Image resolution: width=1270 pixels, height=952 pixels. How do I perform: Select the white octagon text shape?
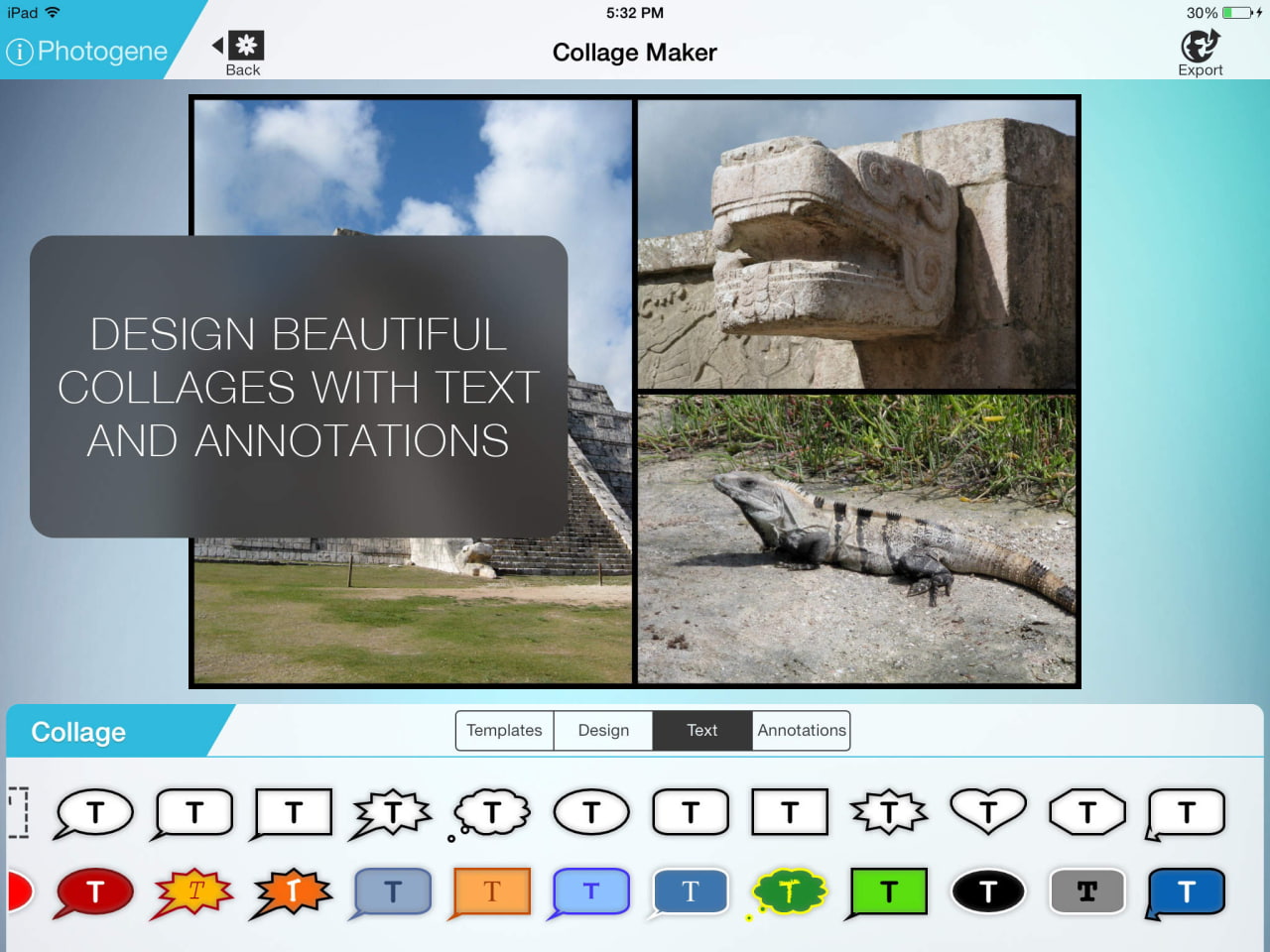click(1086, 812)
